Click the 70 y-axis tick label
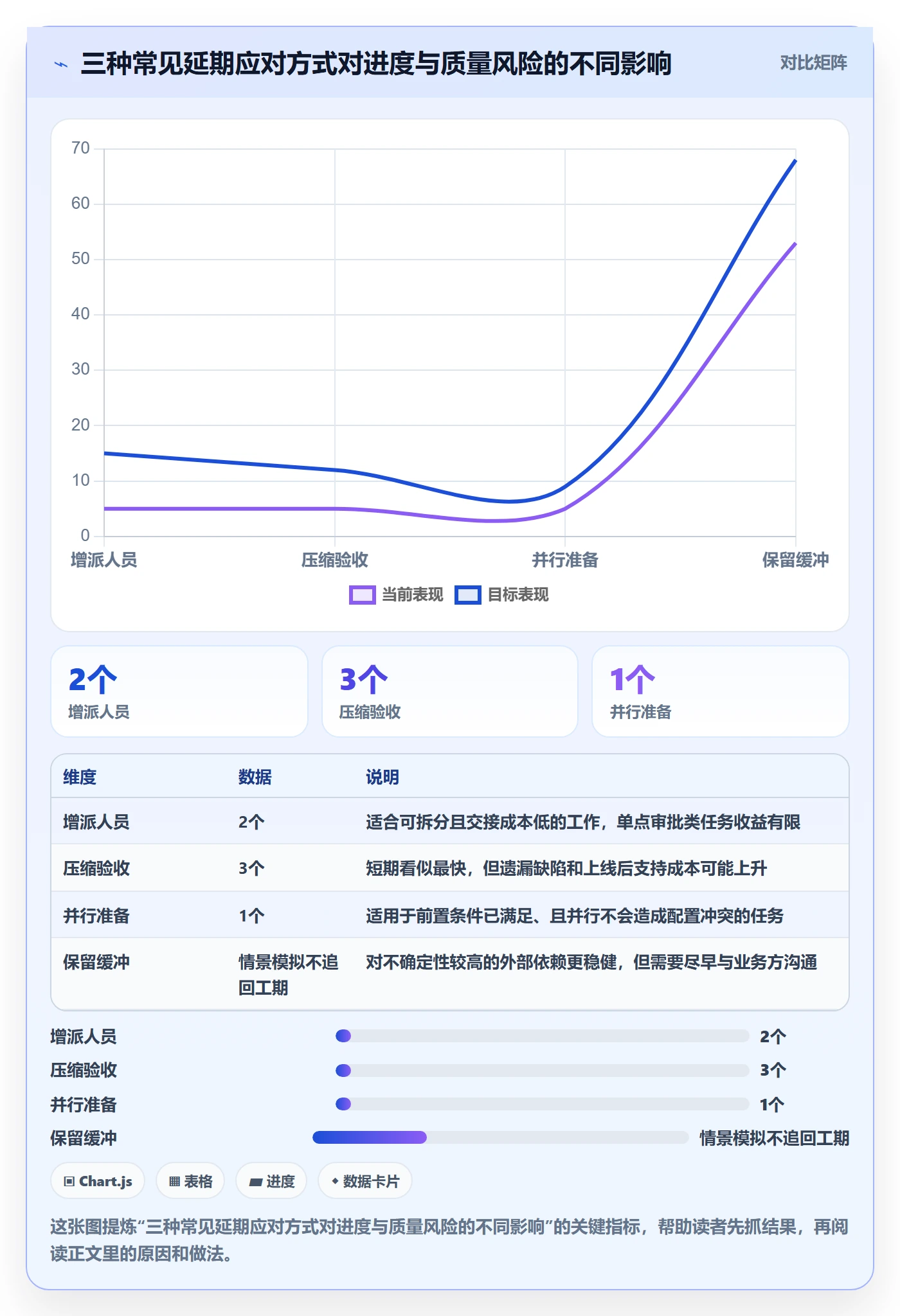Image resolution: width=900 pixels, height=1316 pixels. click(81, 148)
